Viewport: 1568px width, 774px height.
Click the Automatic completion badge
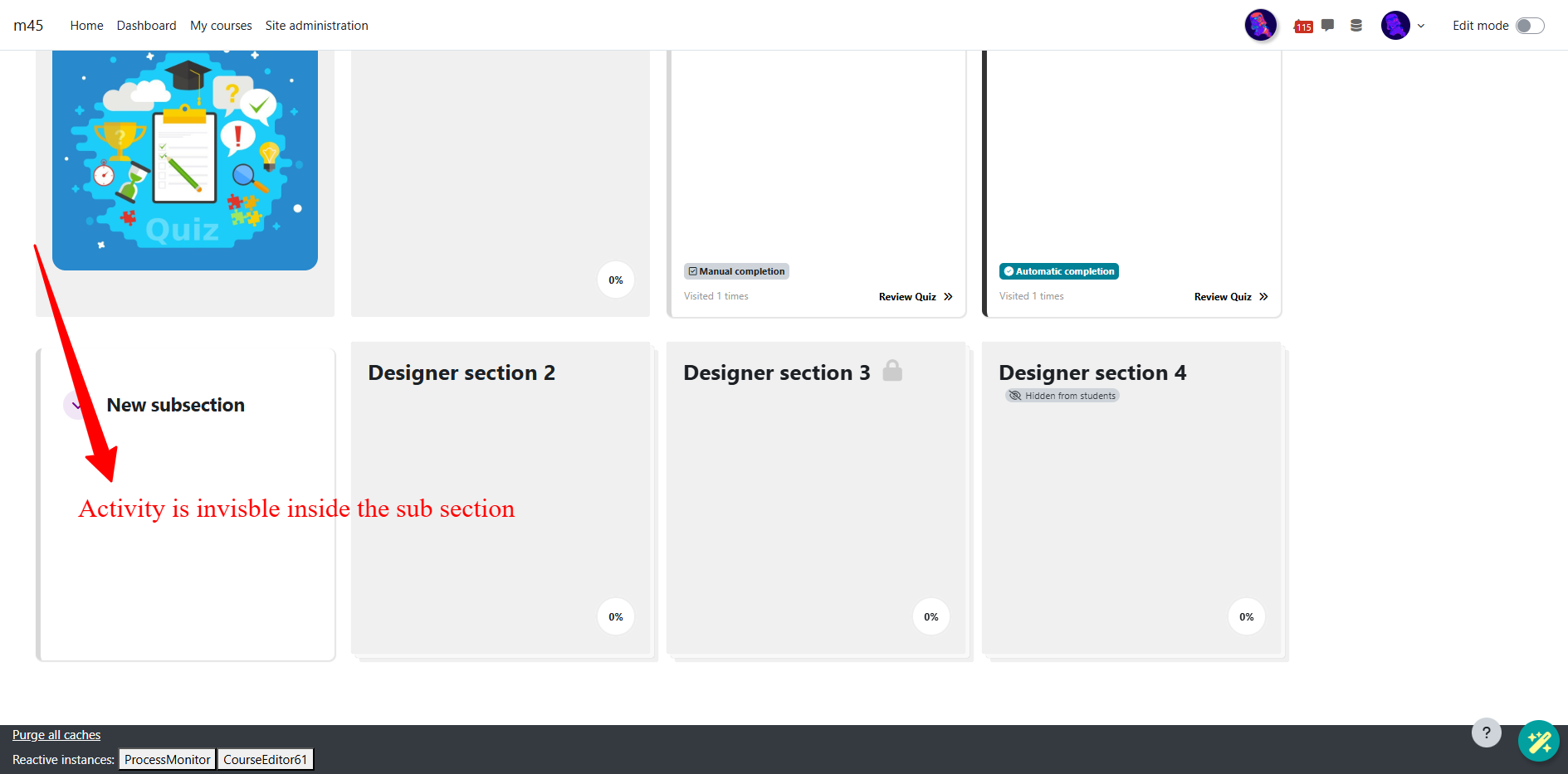click(x=1058, y=271)
